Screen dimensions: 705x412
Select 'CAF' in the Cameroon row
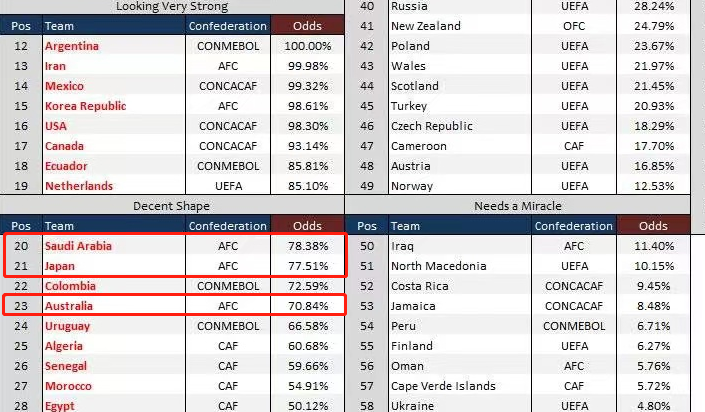(x=574, y=146)
